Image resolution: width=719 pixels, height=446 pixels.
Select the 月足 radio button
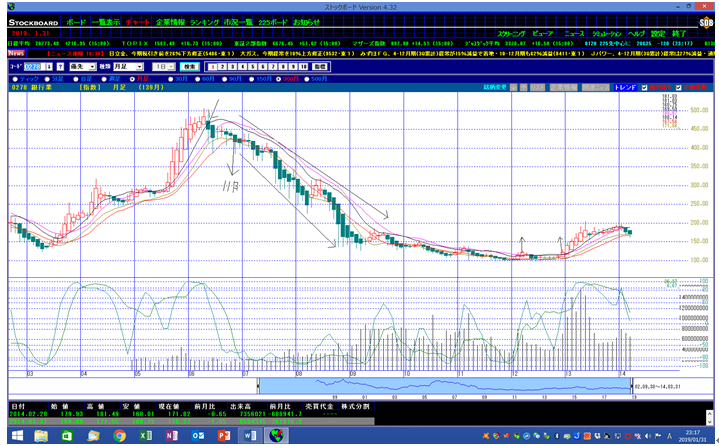pyautogui.click(x=133, y=79)
